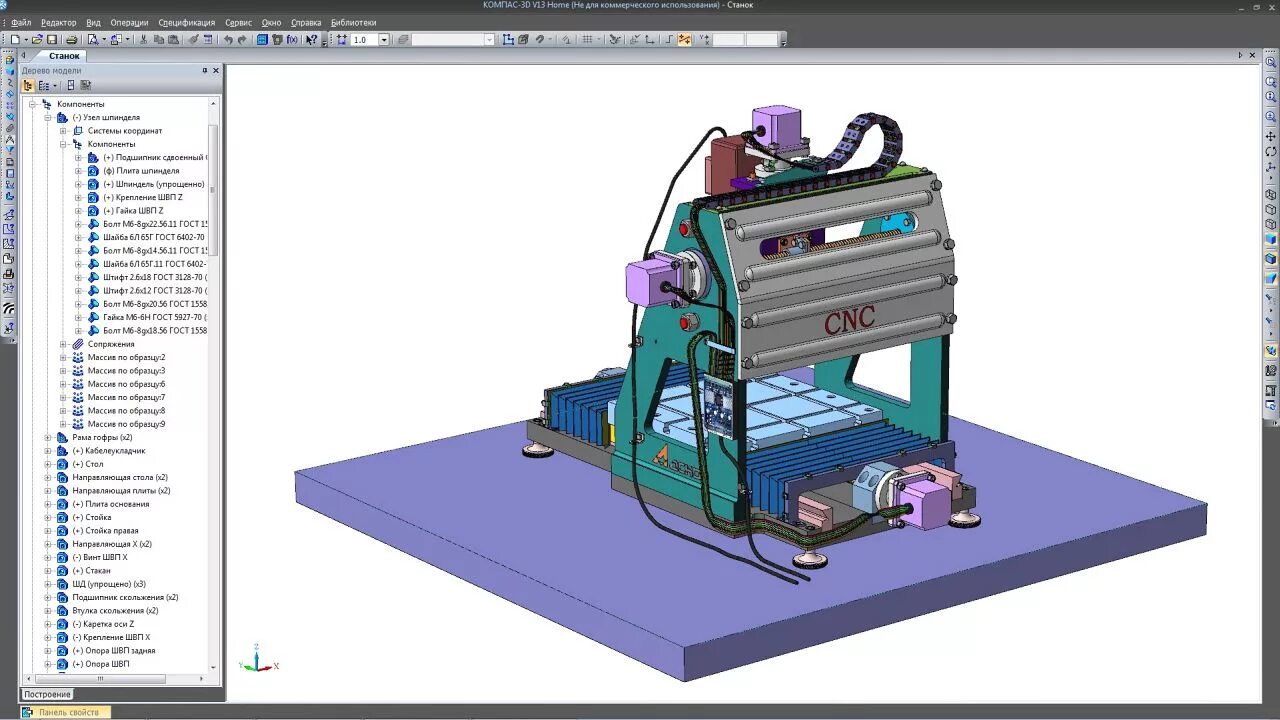Select Опора ШВП задняя tree item
Screen dimensions: 1280x720
pos(113,651)
